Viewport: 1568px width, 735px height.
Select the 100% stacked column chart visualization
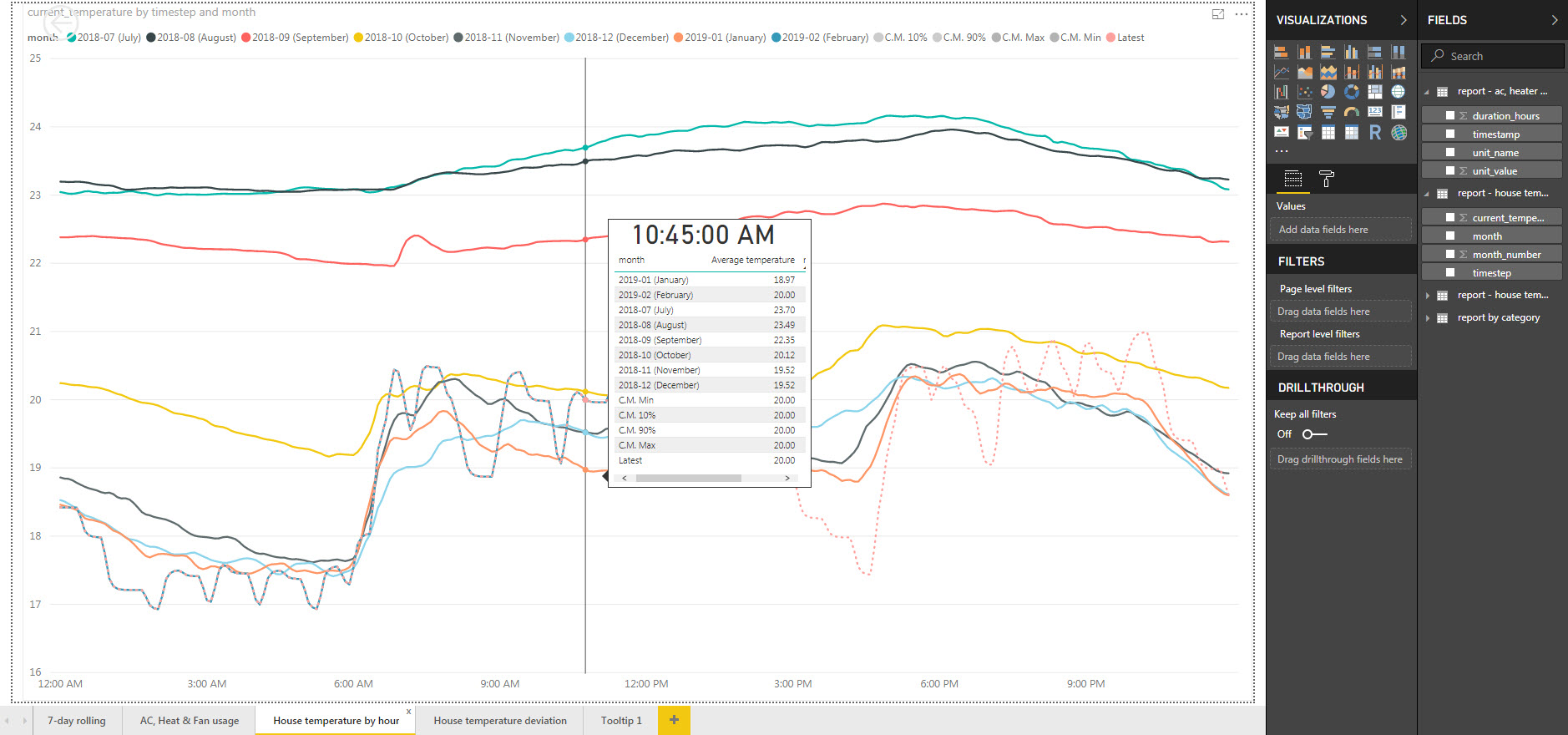(x=1398, y=52)
